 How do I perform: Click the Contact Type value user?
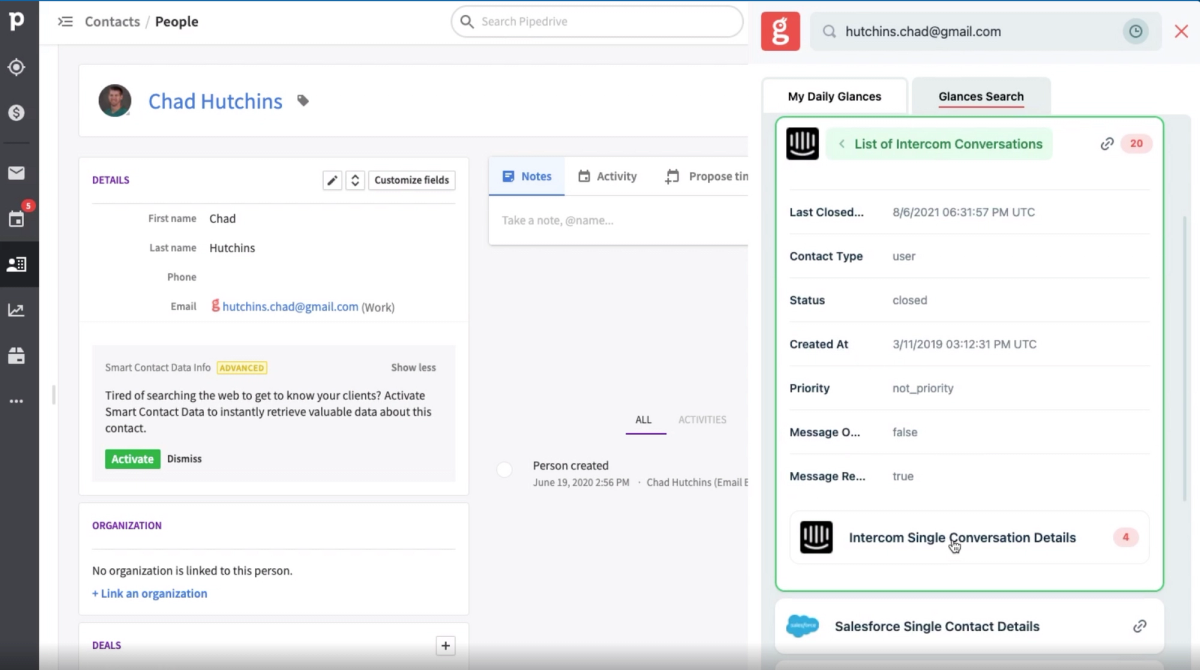(904, 256)
